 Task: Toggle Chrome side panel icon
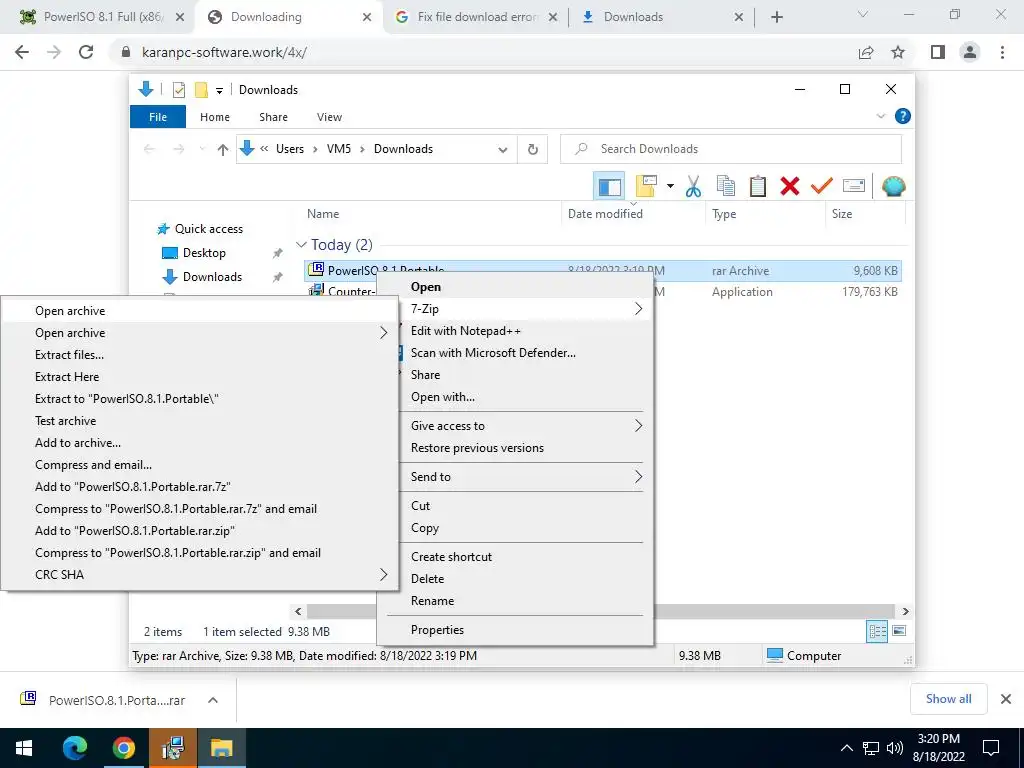pyautogui.click(x=938, y=52)
